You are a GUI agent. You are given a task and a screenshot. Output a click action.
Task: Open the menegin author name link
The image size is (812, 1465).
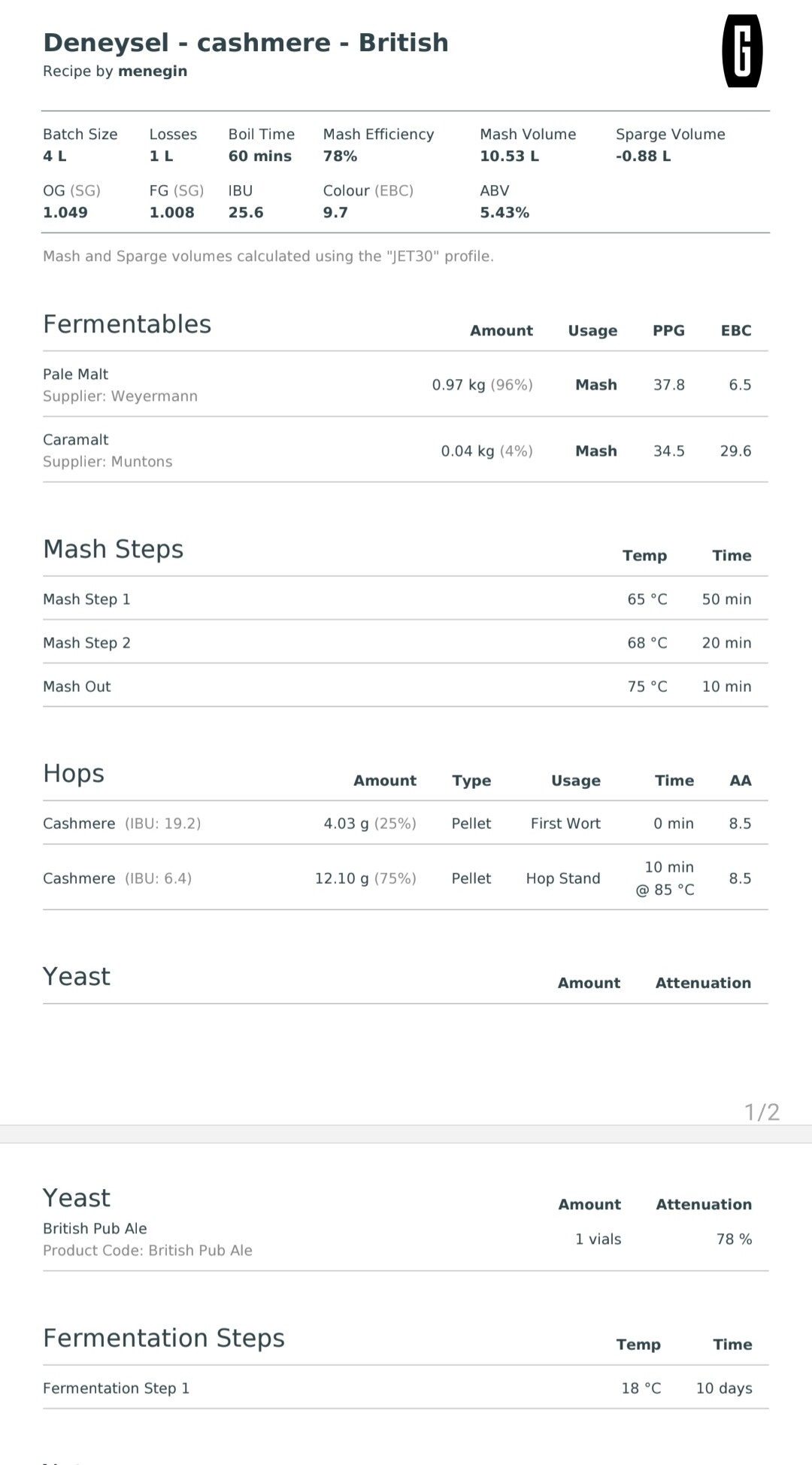pos(153,71)
